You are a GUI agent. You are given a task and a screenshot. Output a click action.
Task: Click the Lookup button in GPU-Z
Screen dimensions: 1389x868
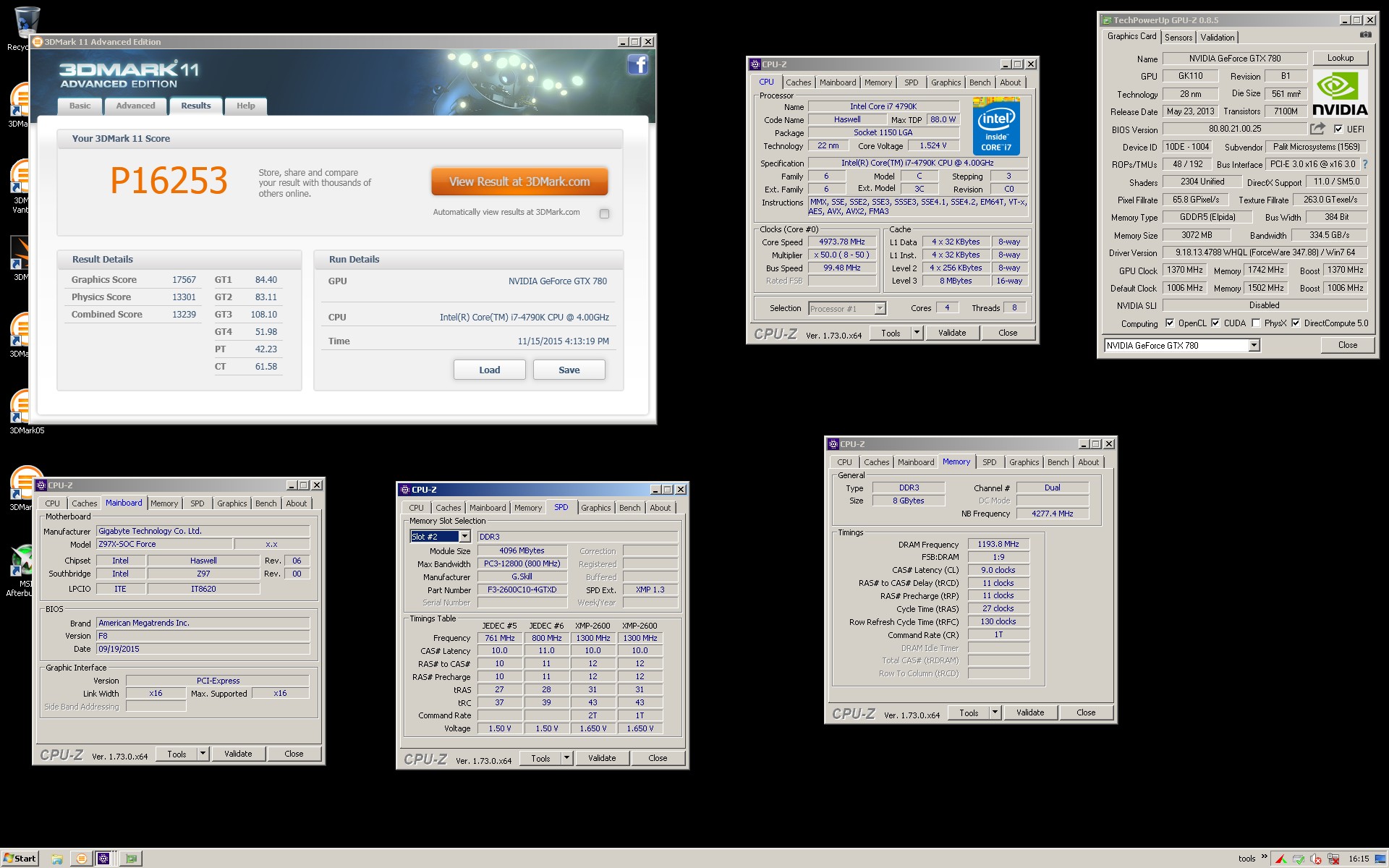(x=1340, y=58)
